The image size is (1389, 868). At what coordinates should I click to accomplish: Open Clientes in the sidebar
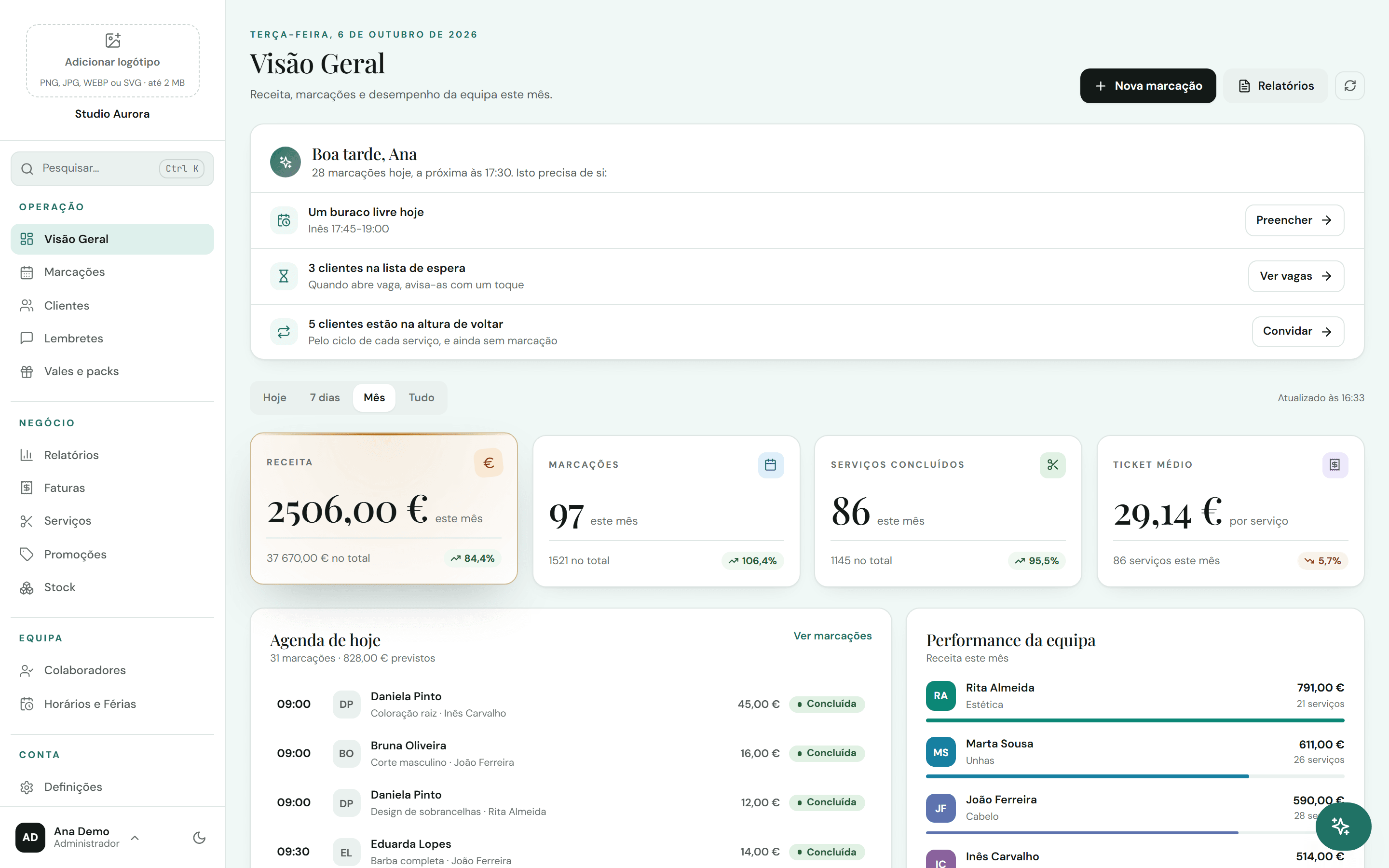112,305
